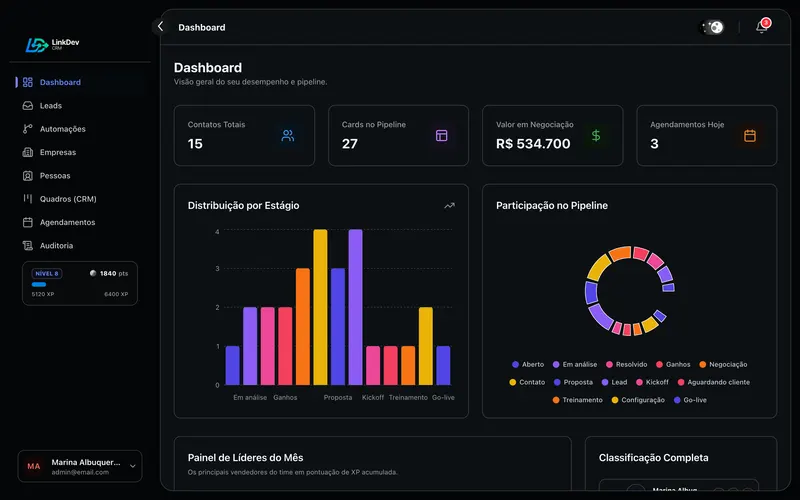Click the Automações branch icon
Viewport: 800px width, 500px height.
point(28,129)
